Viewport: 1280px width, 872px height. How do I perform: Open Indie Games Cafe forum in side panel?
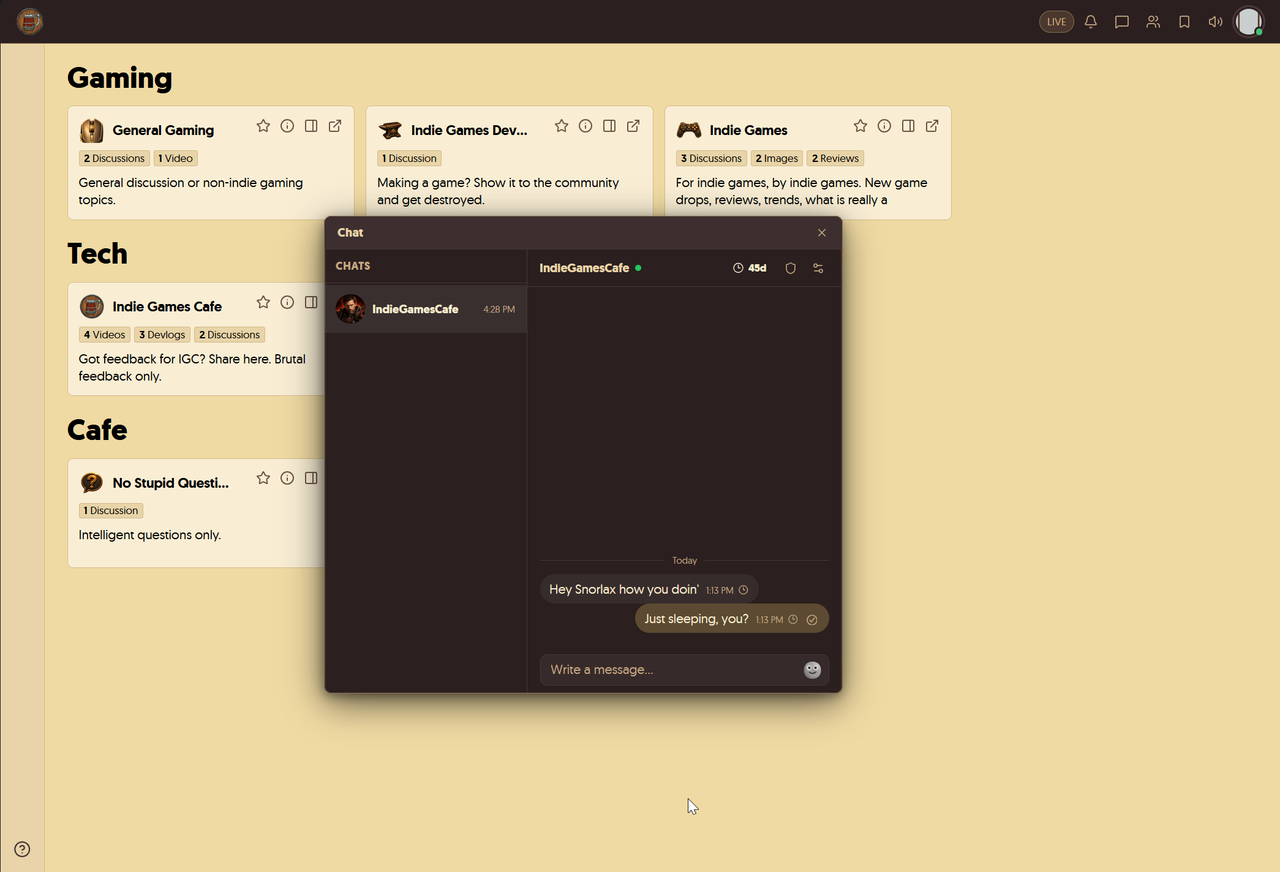pos(311,302)
